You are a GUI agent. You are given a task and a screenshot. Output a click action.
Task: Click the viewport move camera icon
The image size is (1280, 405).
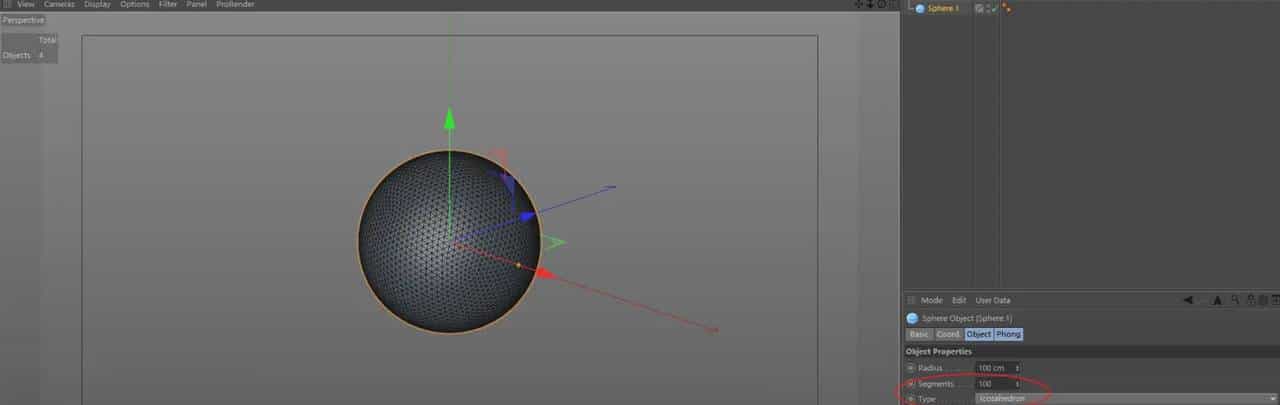(859, 4)
